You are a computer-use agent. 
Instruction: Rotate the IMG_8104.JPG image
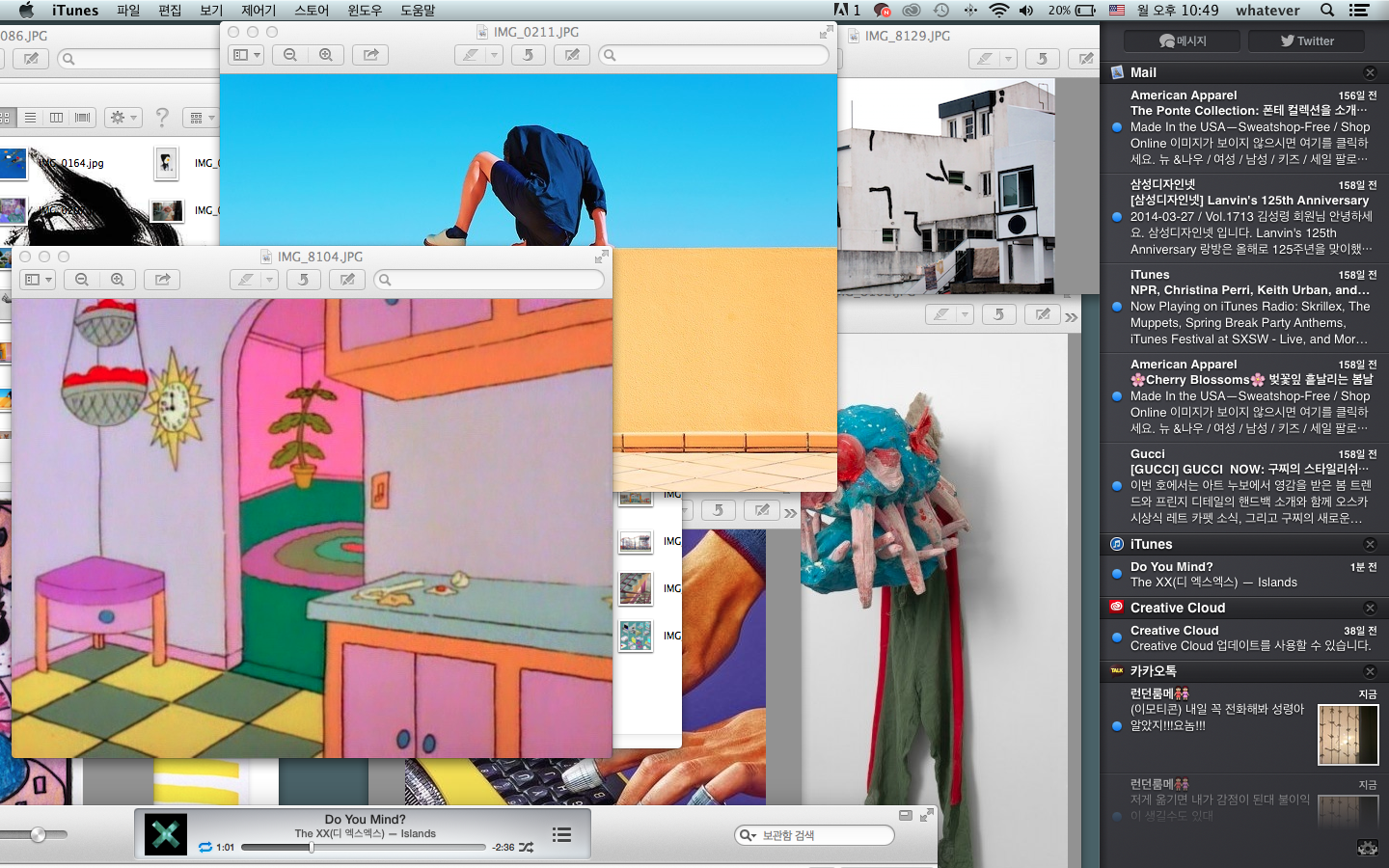coord(303,280)
